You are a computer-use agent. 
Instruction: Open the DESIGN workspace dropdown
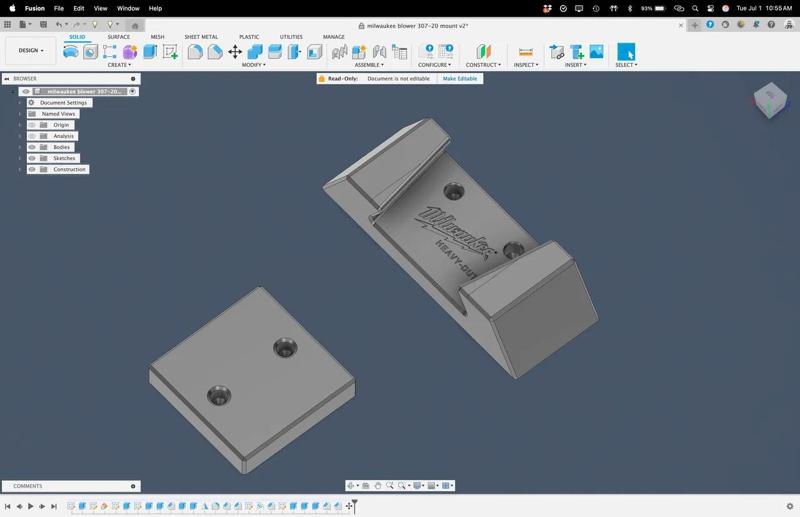pyautogui.click(x=30, y=50)
